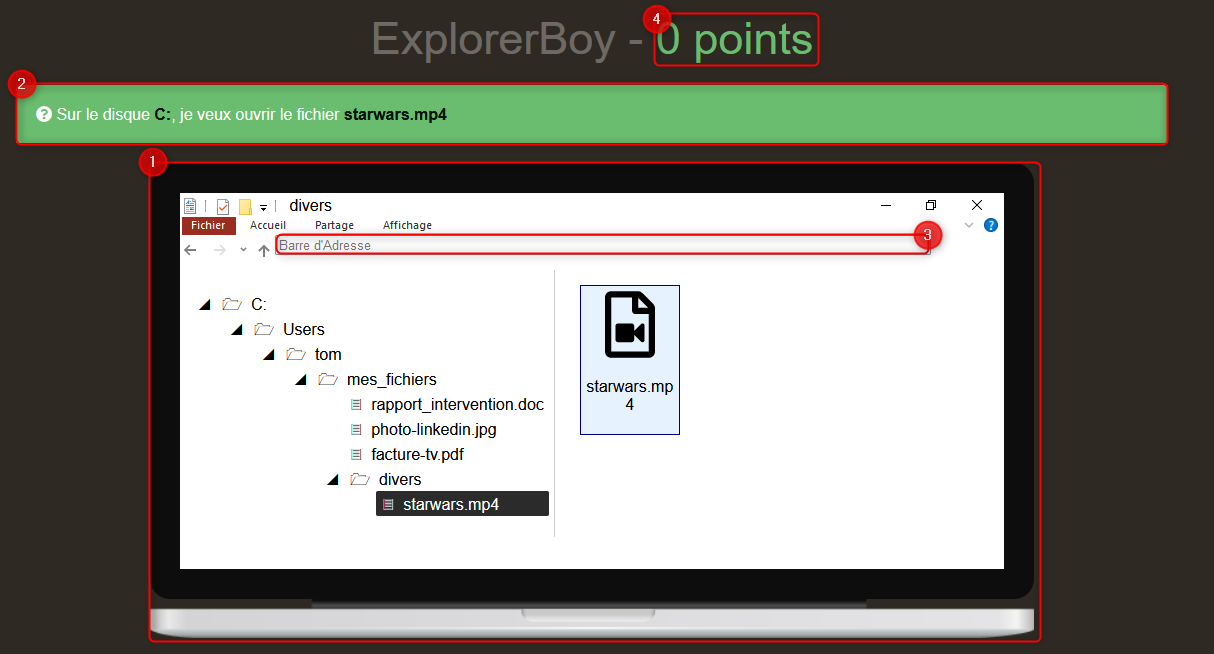Click the checkmark icon in quick access toolbar
Viewport: 1214px width, 654px height.
click(x=222, y=207)
